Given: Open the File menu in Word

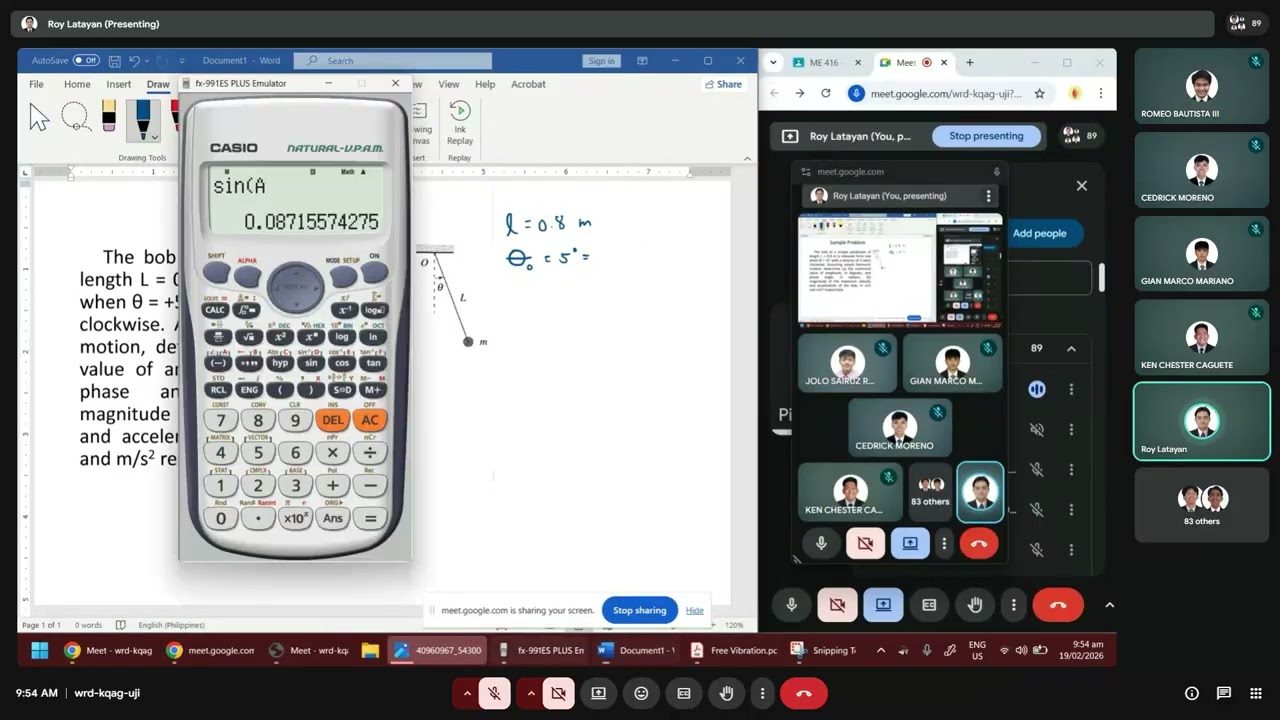Looking at the screenshot, I should (36, 84).
